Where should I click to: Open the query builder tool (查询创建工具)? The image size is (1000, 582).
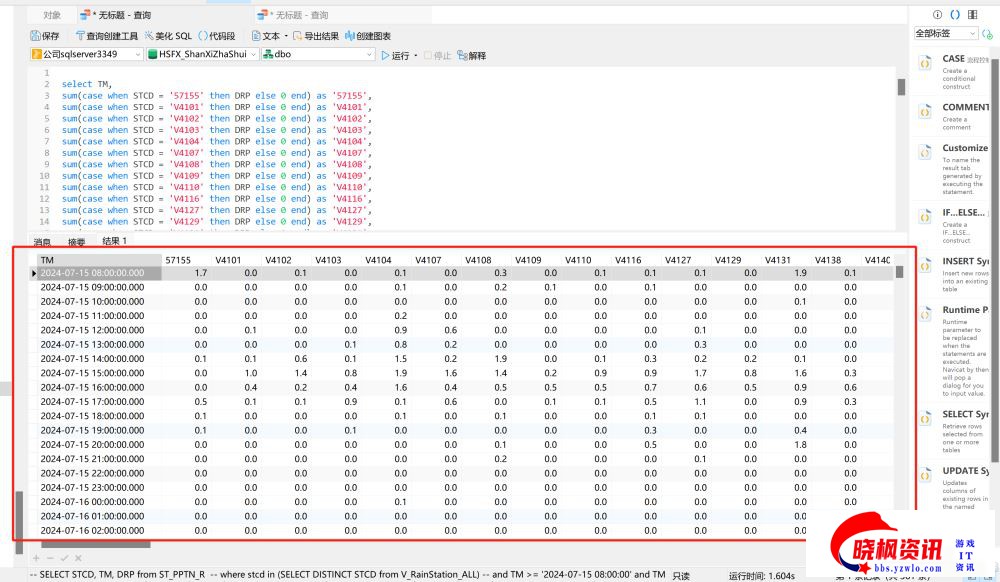107,36
